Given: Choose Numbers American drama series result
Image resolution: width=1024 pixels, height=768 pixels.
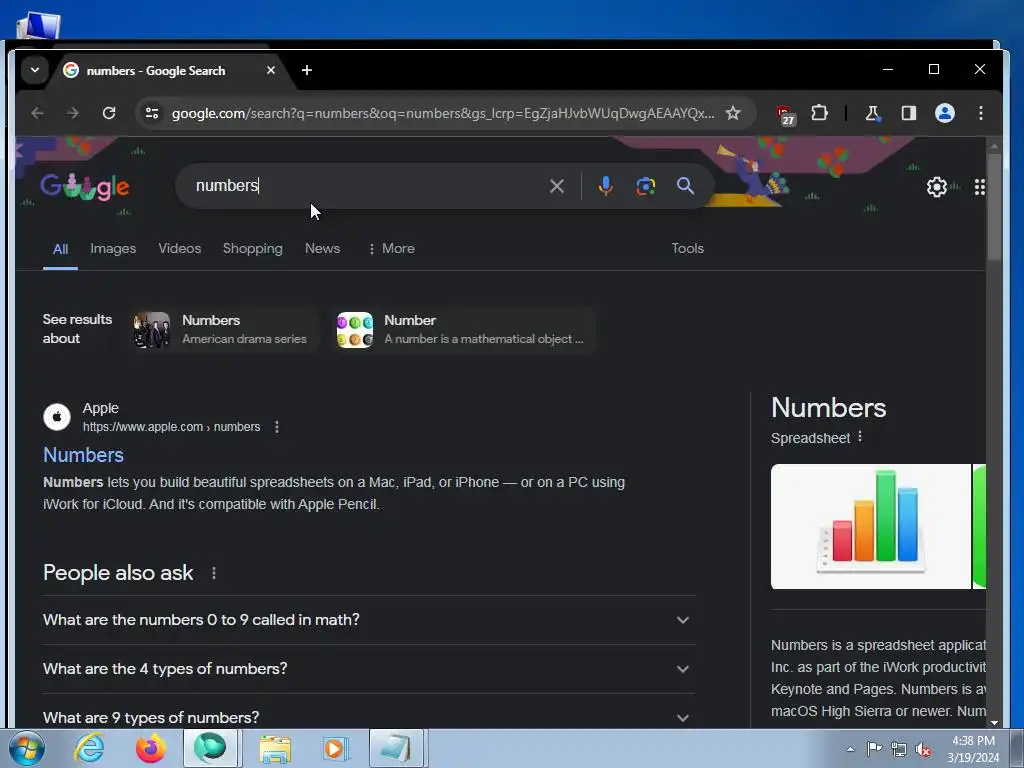Looking at the screenshot, I should pyautogui.click(x=223, y=330).
